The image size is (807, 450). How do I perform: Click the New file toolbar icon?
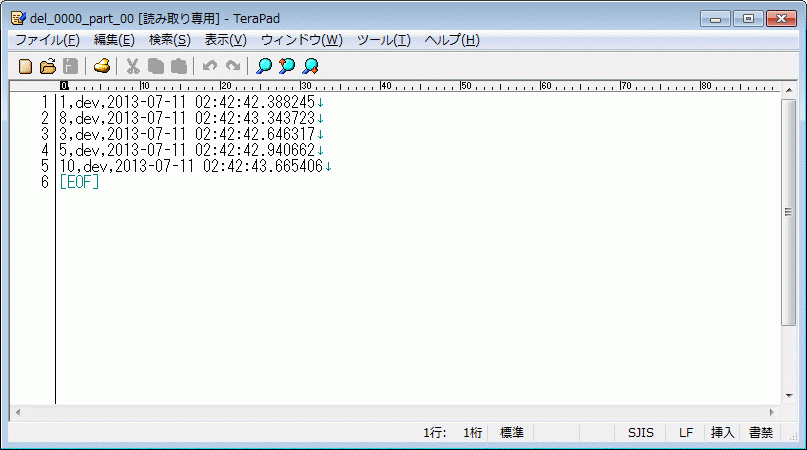coord(25,66)
